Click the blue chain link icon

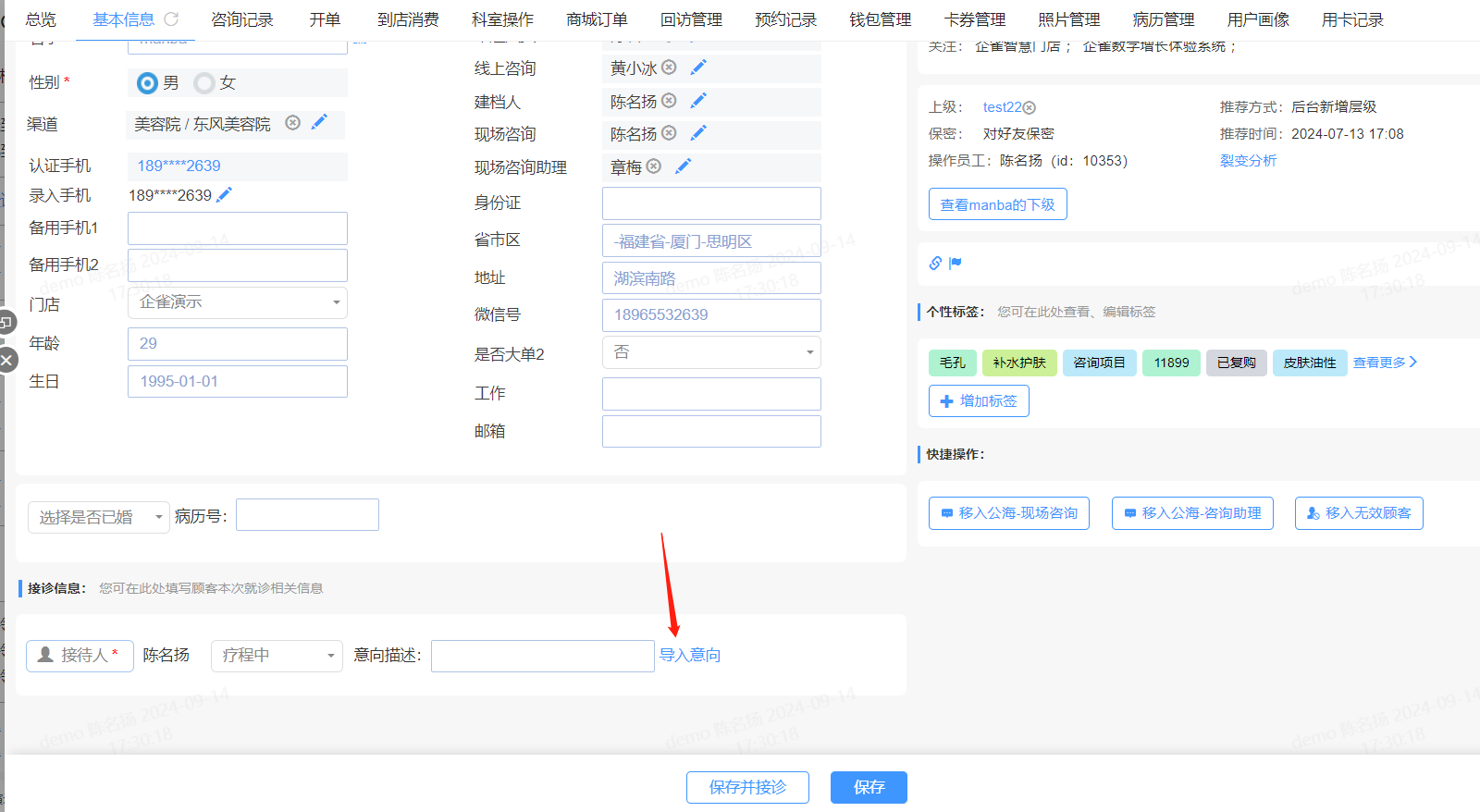tap(935, 264)
